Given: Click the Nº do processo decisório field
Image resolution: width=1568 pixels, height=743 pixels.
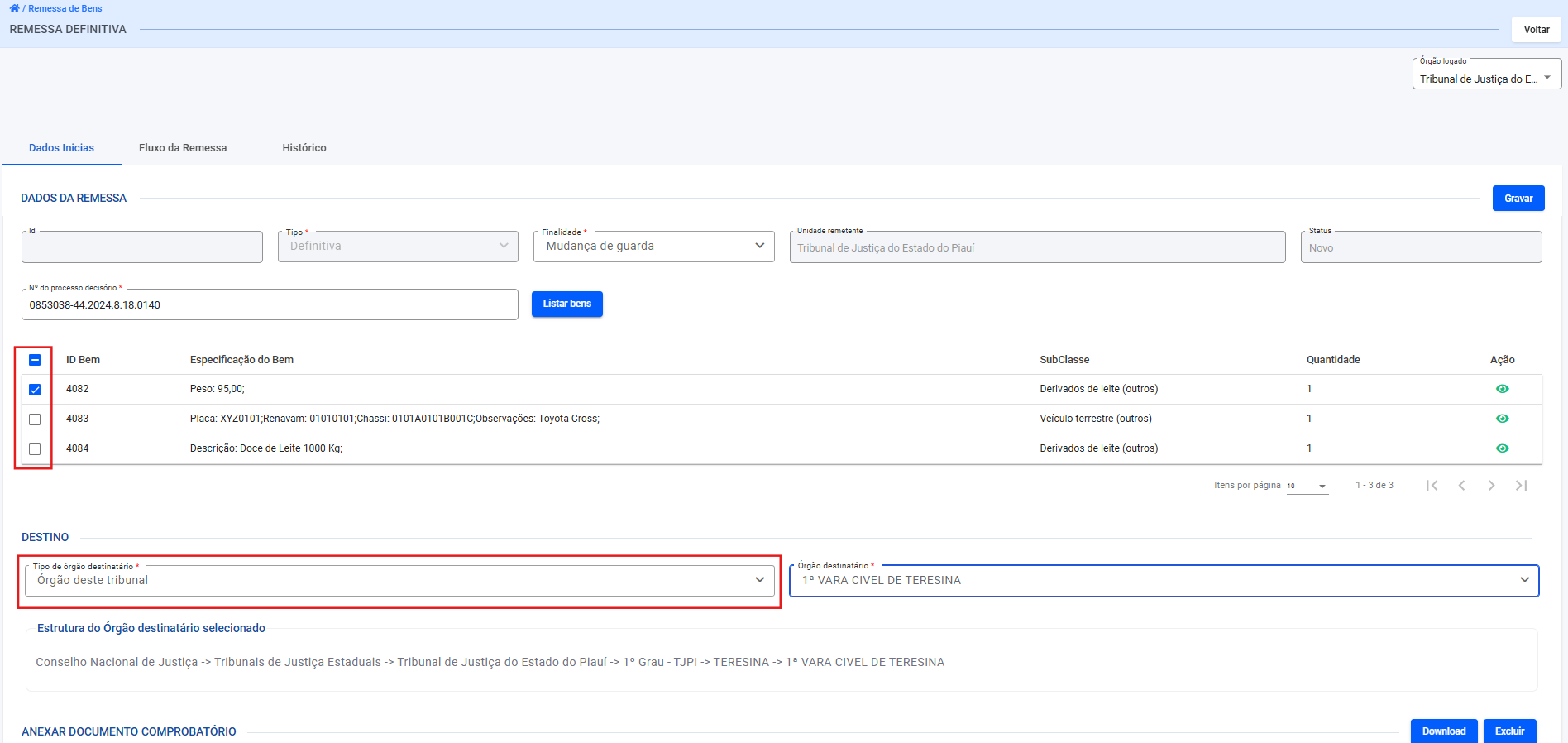Looking at the screenshot, I should pyautogui.click(x=270, y=305).
